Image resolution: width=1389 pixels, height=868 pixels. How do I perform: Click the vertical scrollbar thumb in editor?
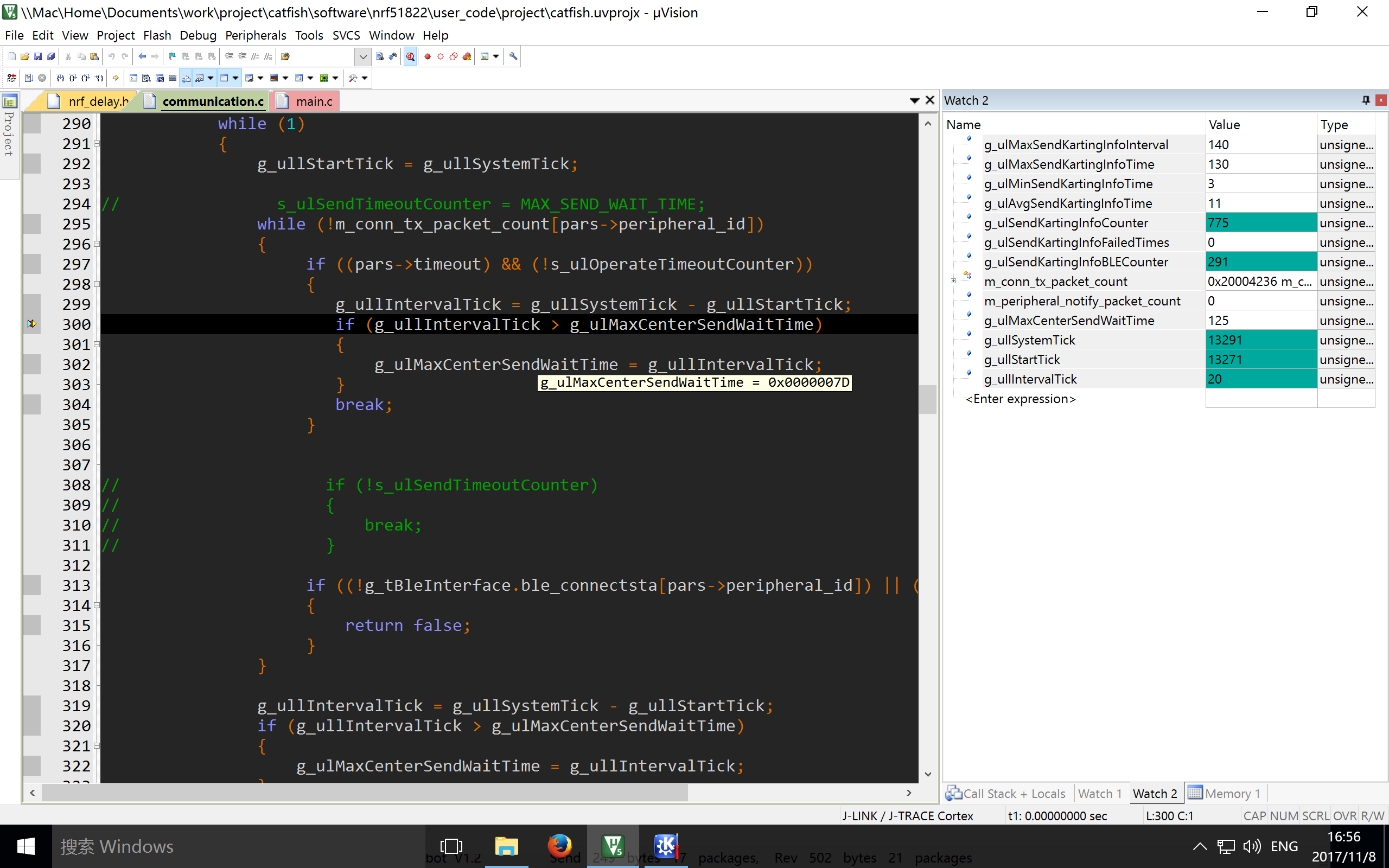(x=927, y=399)
